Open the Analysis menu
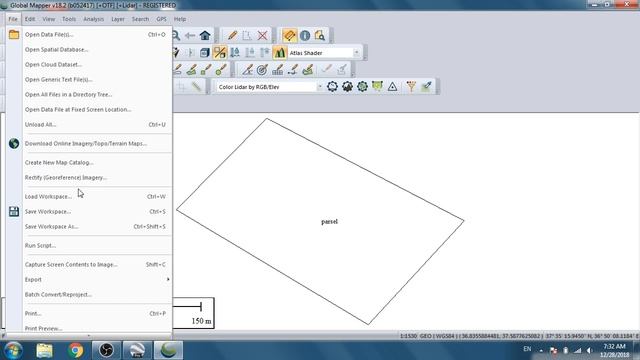This screenshot has width=640, height=360. (x=93, y=19)
